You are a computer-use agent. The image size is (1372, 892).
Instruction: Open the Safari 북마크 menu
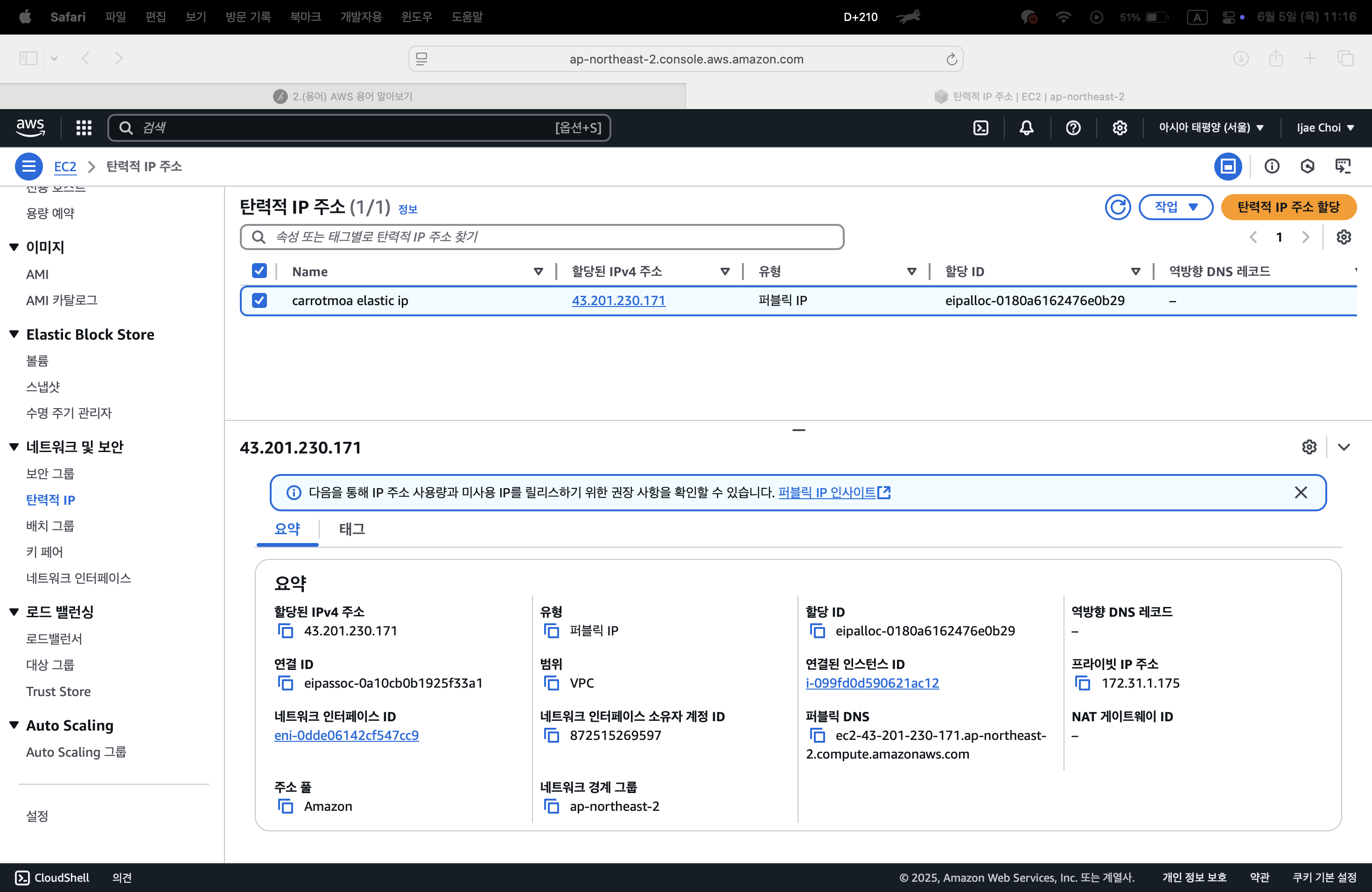(305, 17)
